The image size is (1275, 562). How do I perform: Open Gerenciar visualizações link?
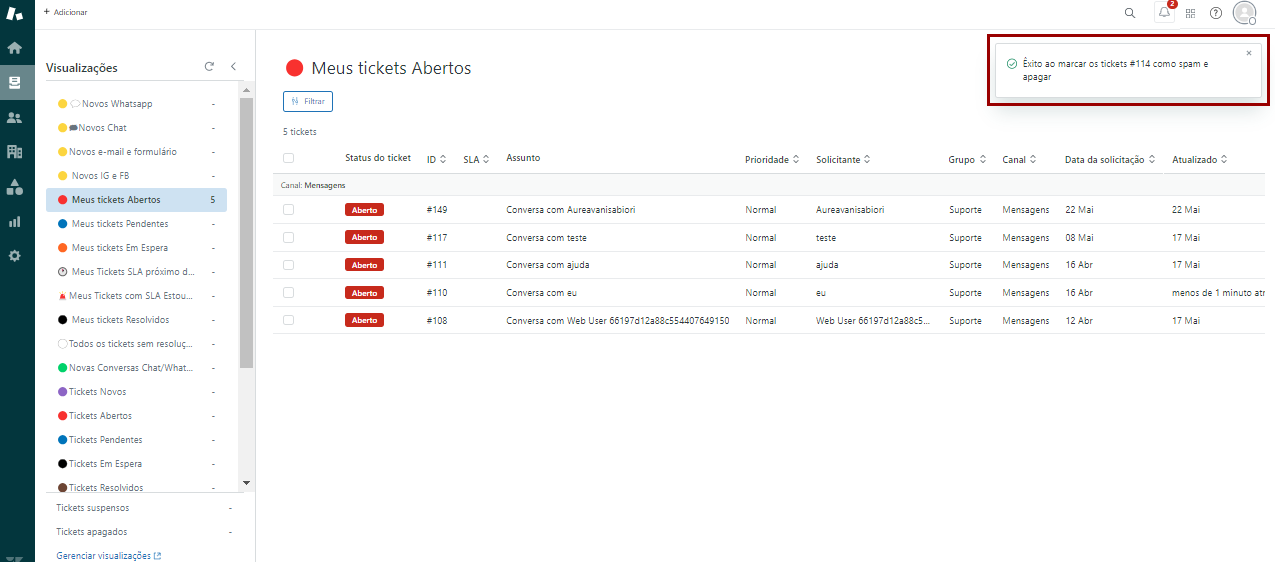[x=108, y=556]
